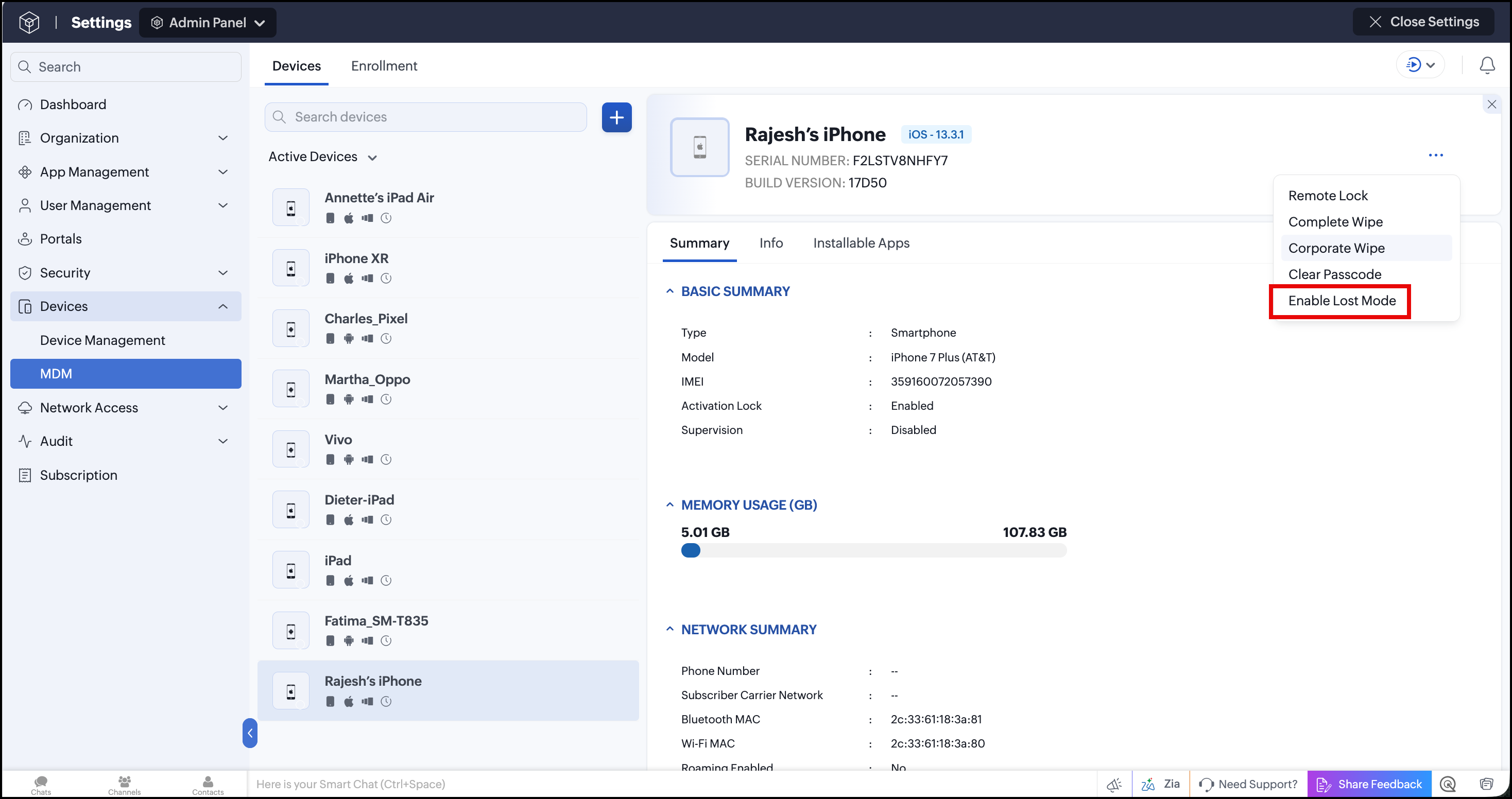The image size is (1512, 799).
Task: Click the @ mentions icon in bottom bar
Action: pyautogui.click(x=1448, y=785)
